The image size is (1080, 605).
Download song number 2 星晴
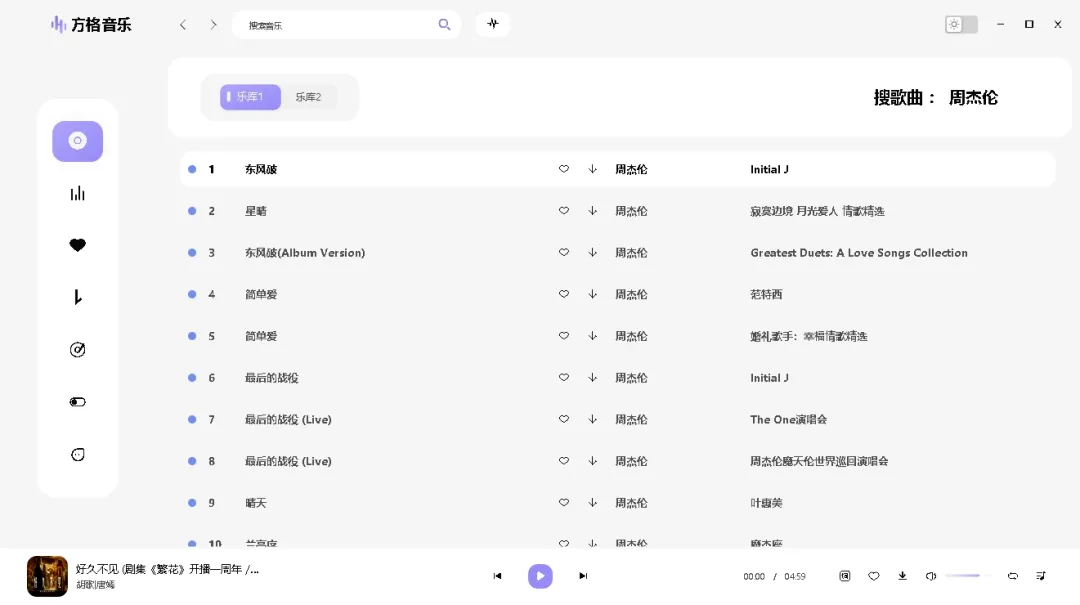(x=592, y=211)
